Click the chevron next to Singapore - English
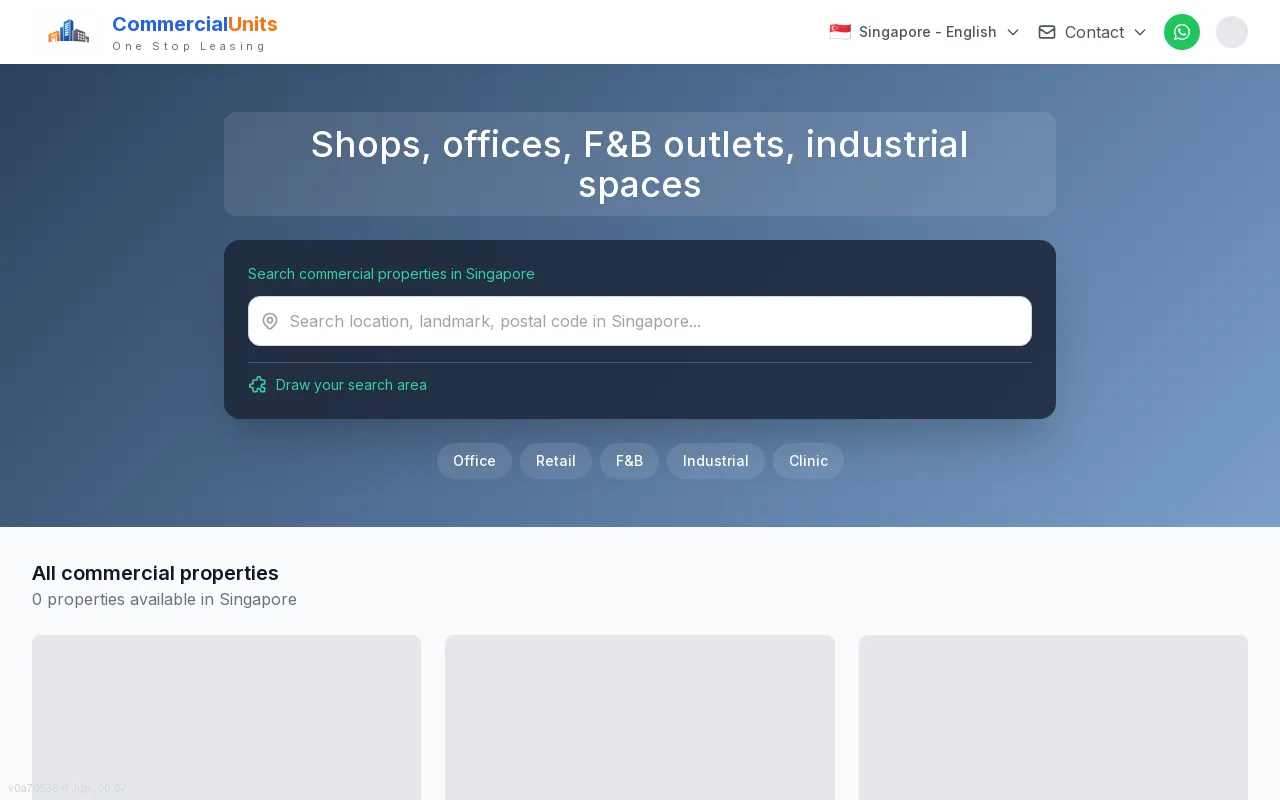This screenshot has width=1280, height=800. pyautogui.click(x=1013, y=32)
